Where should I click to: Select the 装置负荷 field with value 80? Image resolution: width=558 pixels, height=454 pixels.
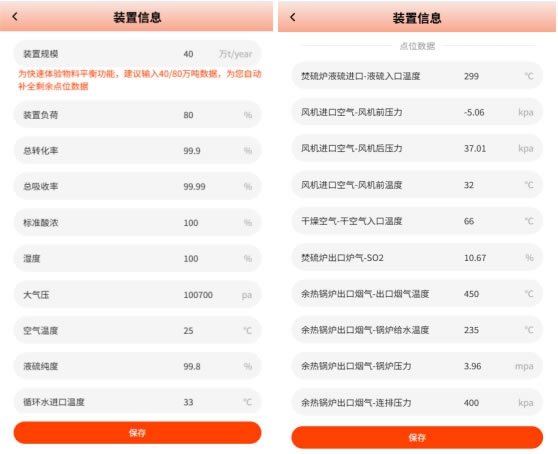137,115
